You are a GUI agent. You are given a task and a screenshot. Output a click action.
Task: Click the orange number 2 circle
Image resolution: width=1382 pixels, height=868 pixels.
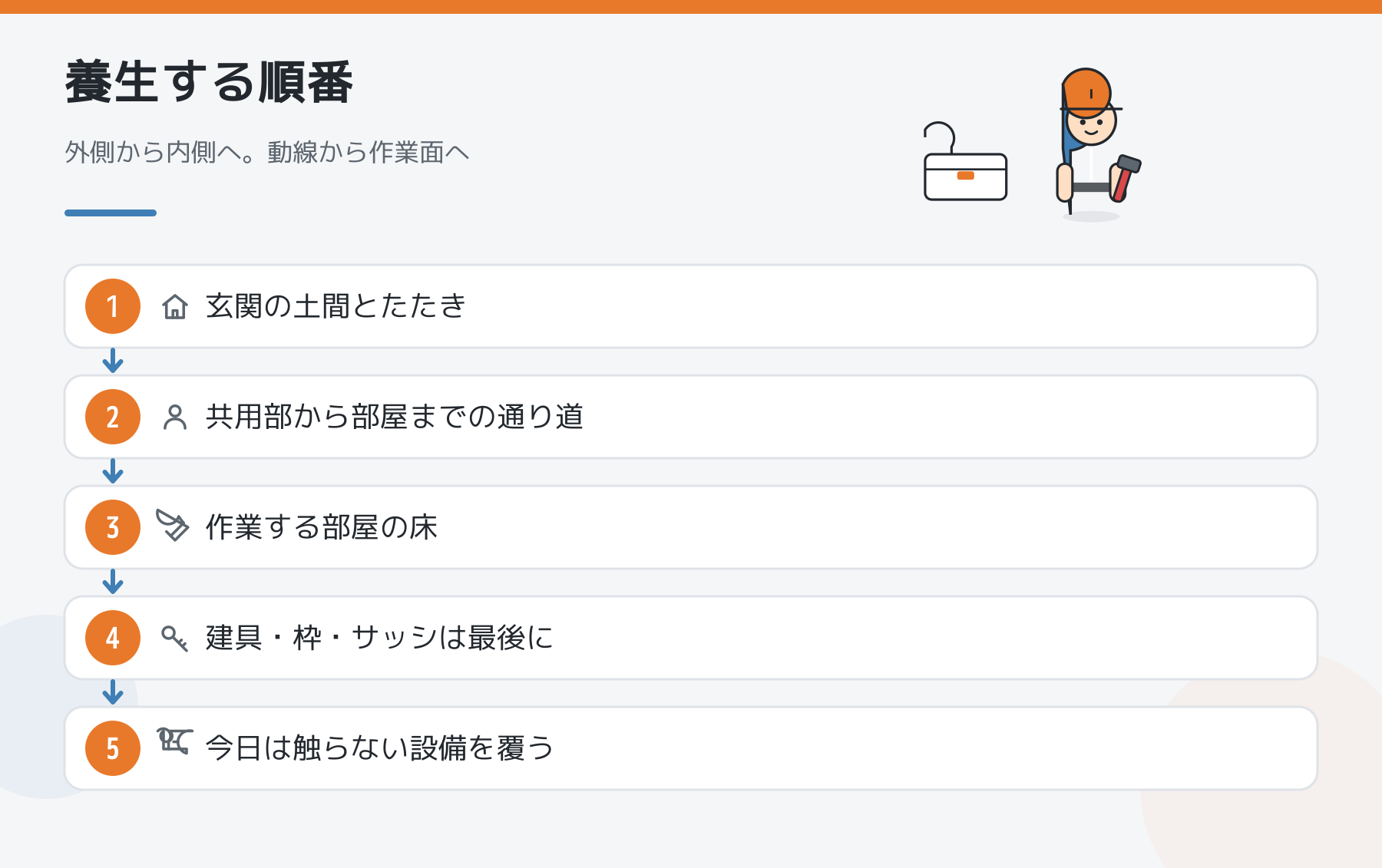click(x=113, y=417)
